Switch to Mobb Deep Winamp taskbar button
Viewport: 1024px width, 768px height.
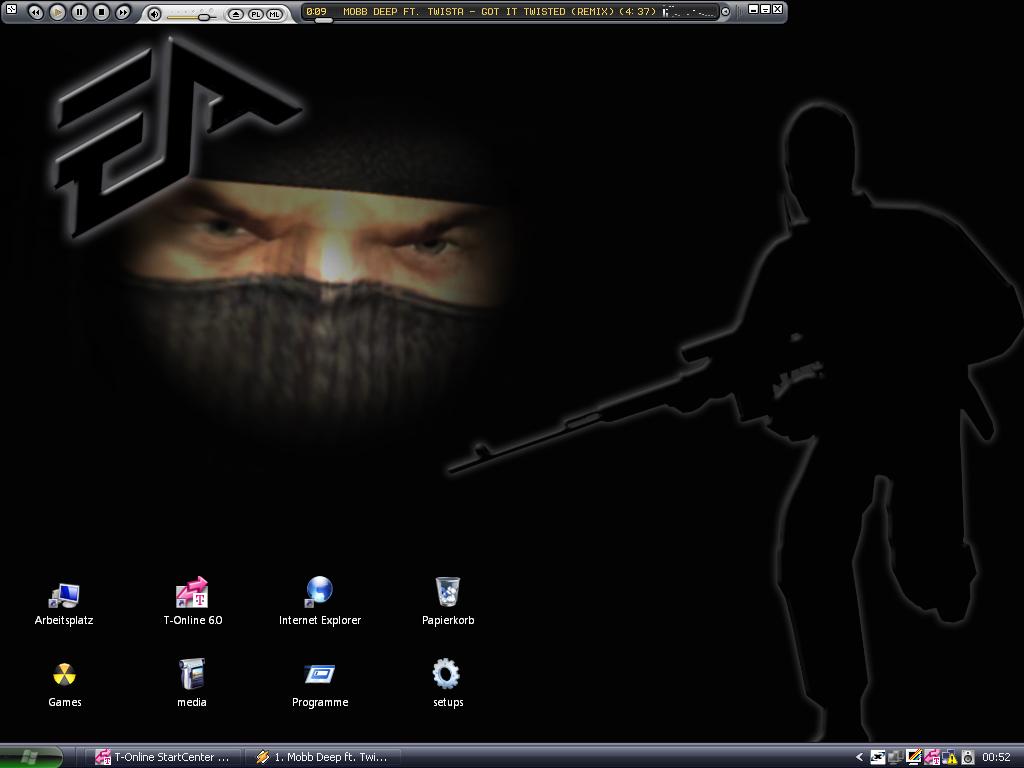(323, 757)
